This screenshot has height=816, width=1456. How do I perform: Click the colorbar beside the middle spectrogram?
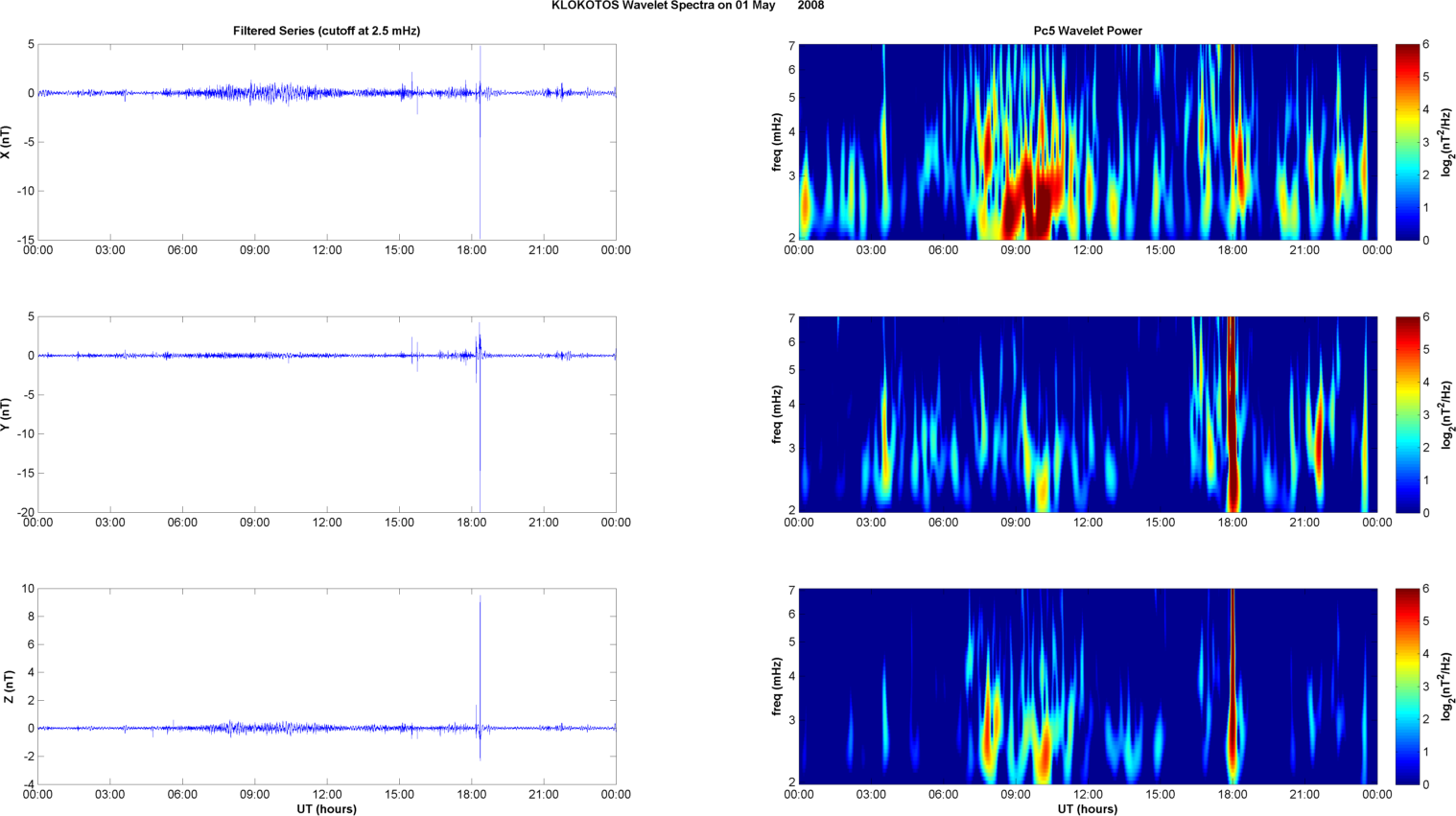(1407, 414)
